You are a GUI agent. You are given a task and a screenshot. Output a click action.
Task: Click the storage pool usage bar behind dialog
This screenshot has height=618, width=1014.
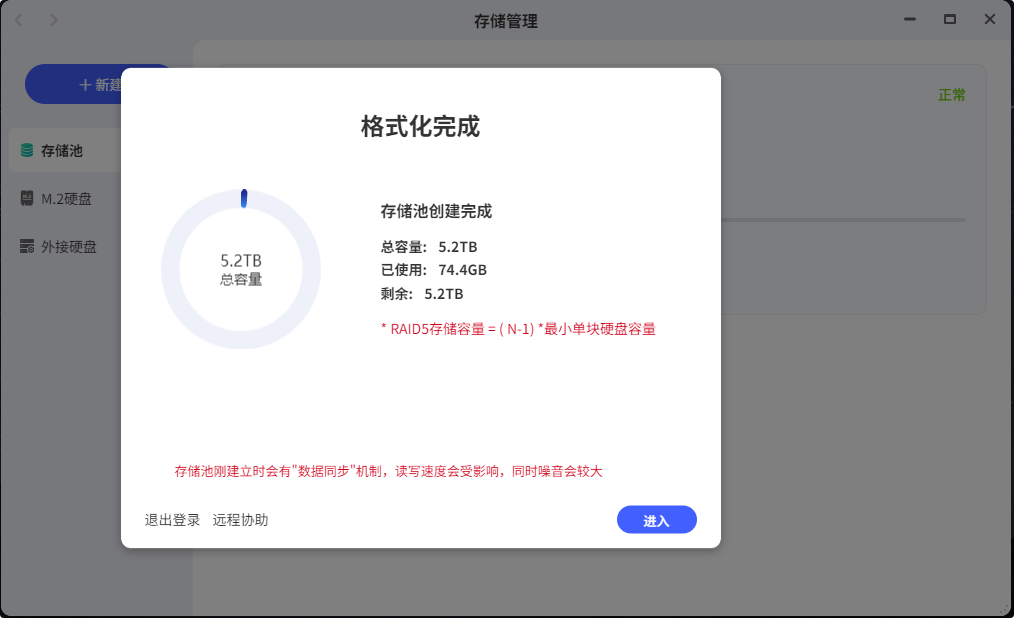click(x=843, y=220)
